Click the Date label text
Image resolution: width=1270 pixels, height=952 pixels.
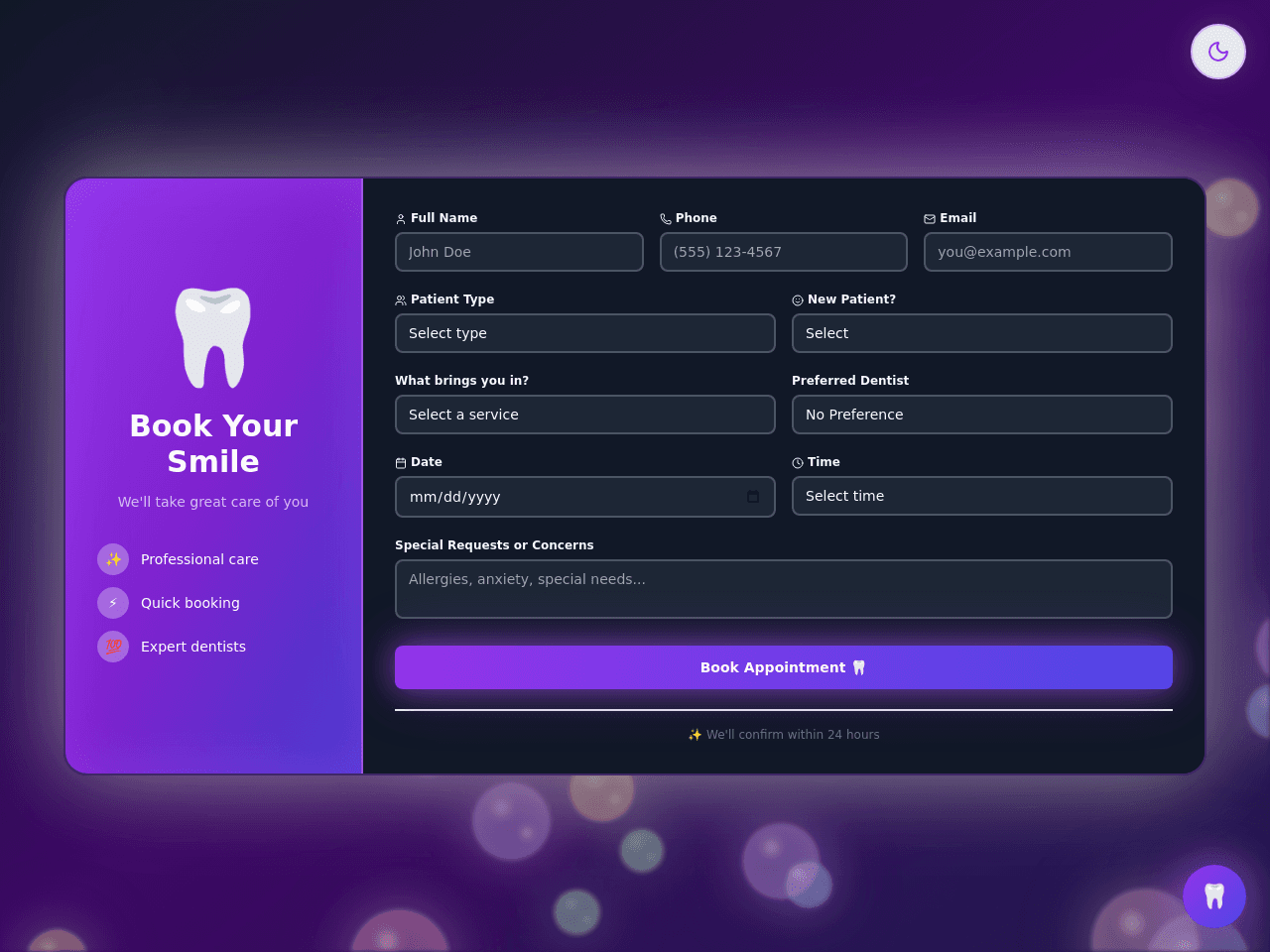[427, 462]
